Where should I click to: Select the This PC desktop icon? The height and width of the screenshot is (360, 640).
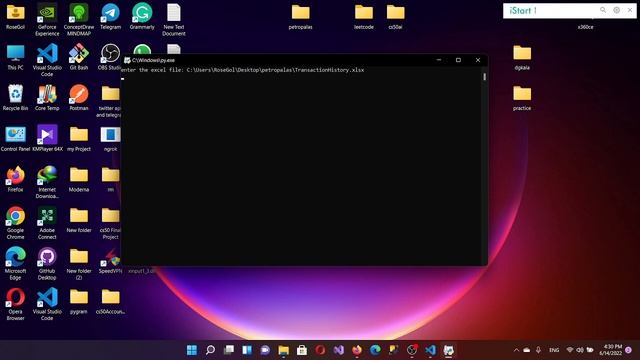16,57
